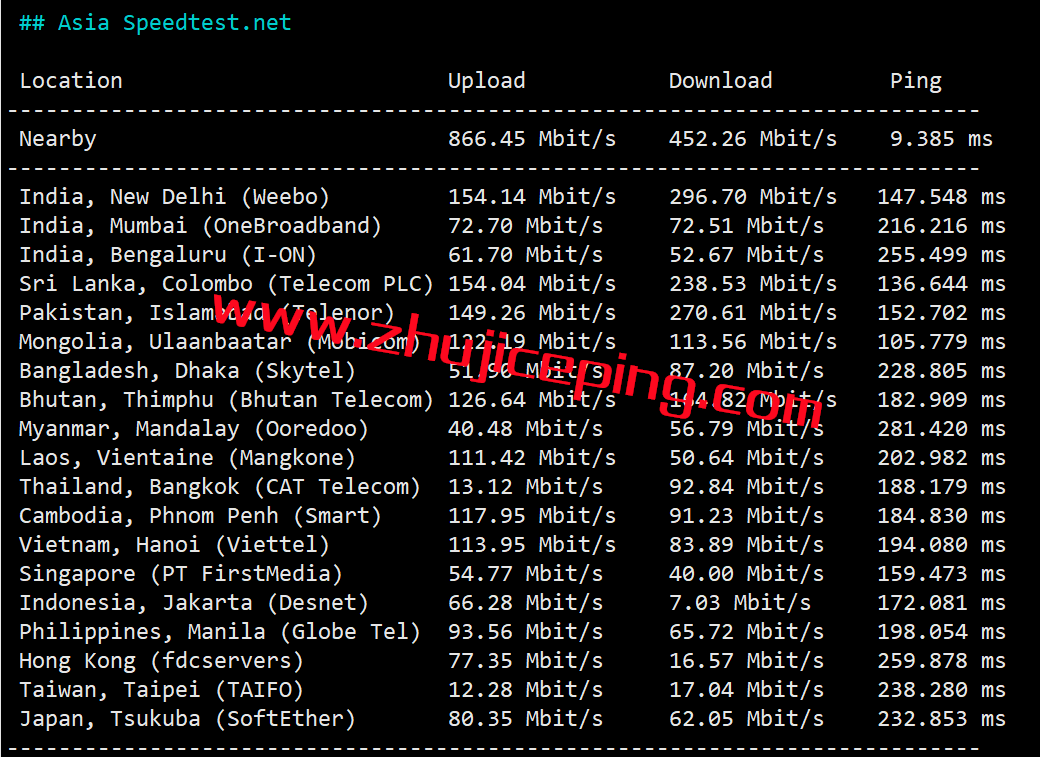Click Bangkok upload 13.12 Mbit/s
Screen dimensions: 1040x757
[x=525, y=488]
